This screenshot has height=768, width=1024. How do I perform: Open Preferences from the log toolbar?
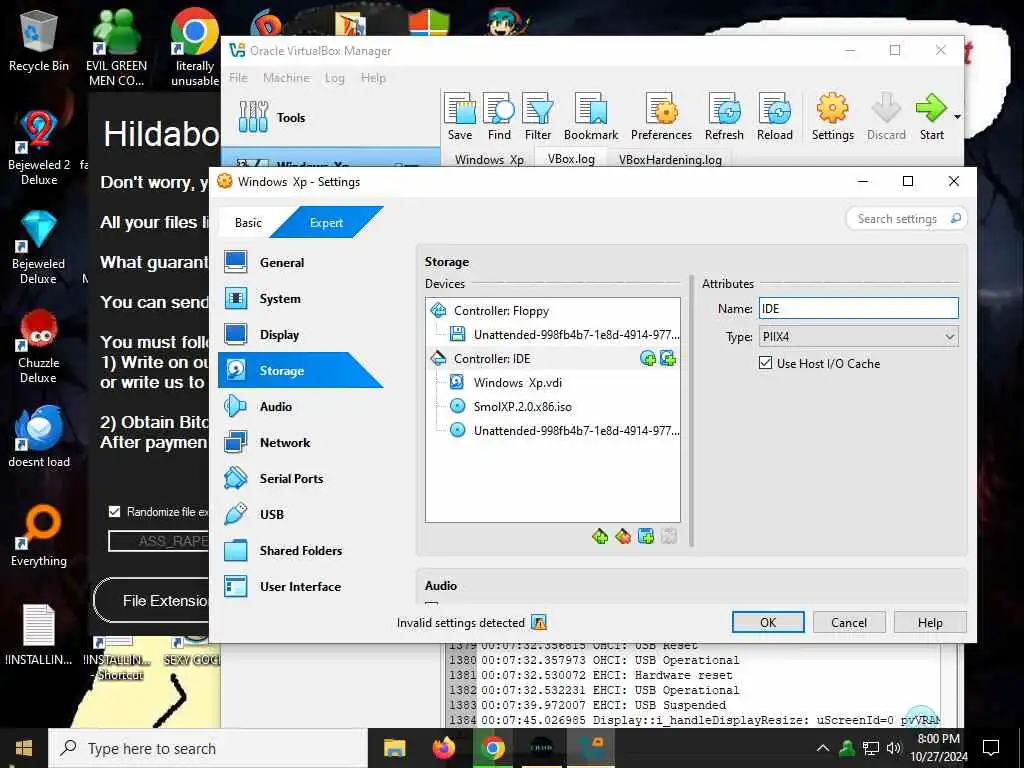(x=661, y=116)
